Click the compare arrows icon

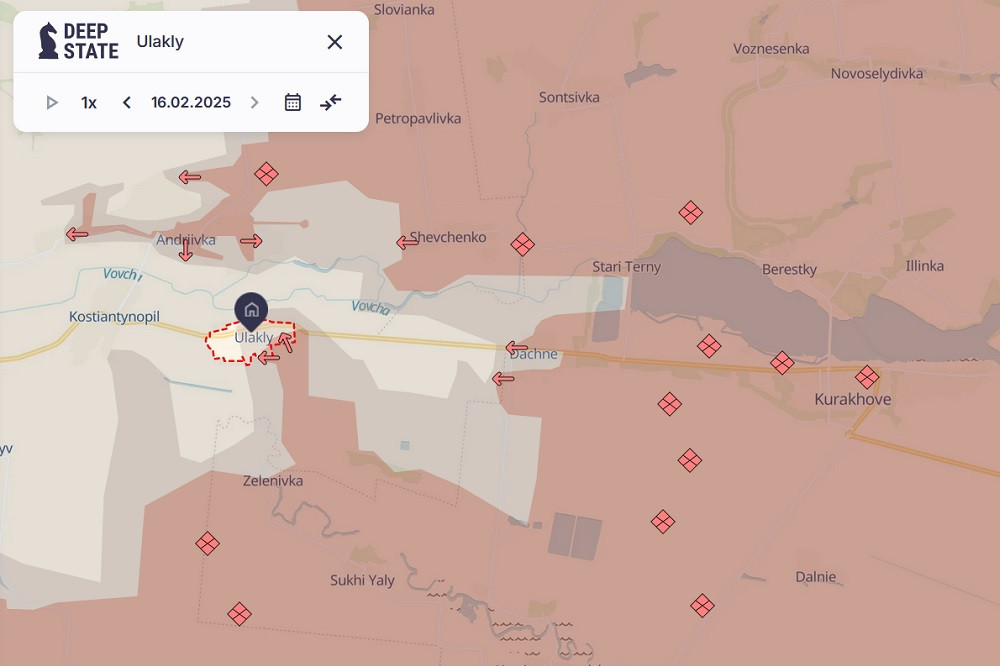tap(331, 102)
